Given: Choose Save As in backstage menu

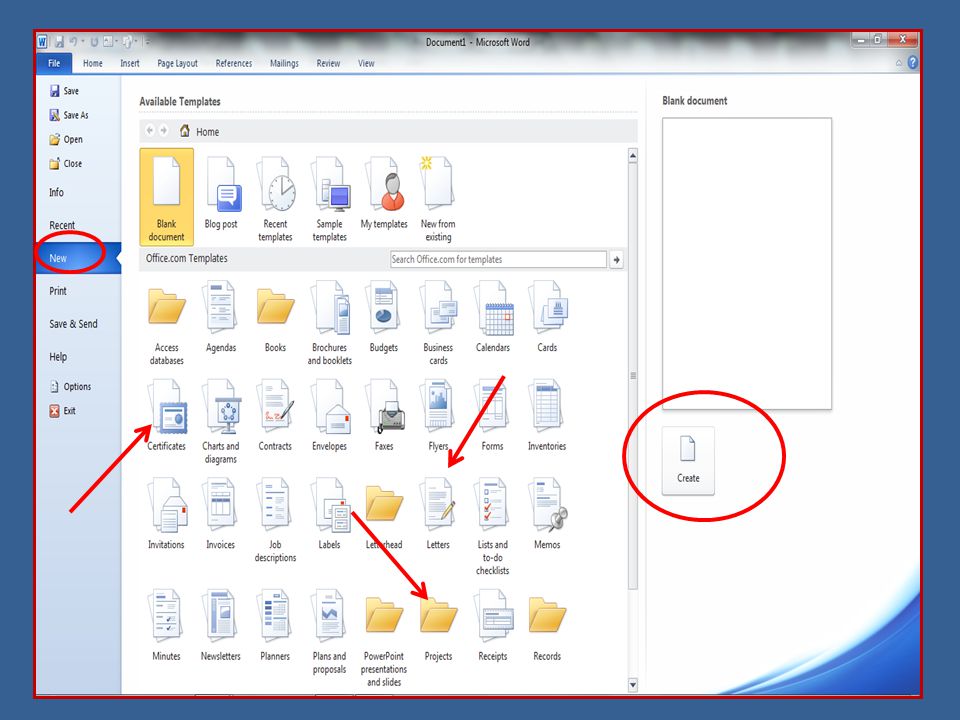Looking at the screenshot, I should (69, 115).
